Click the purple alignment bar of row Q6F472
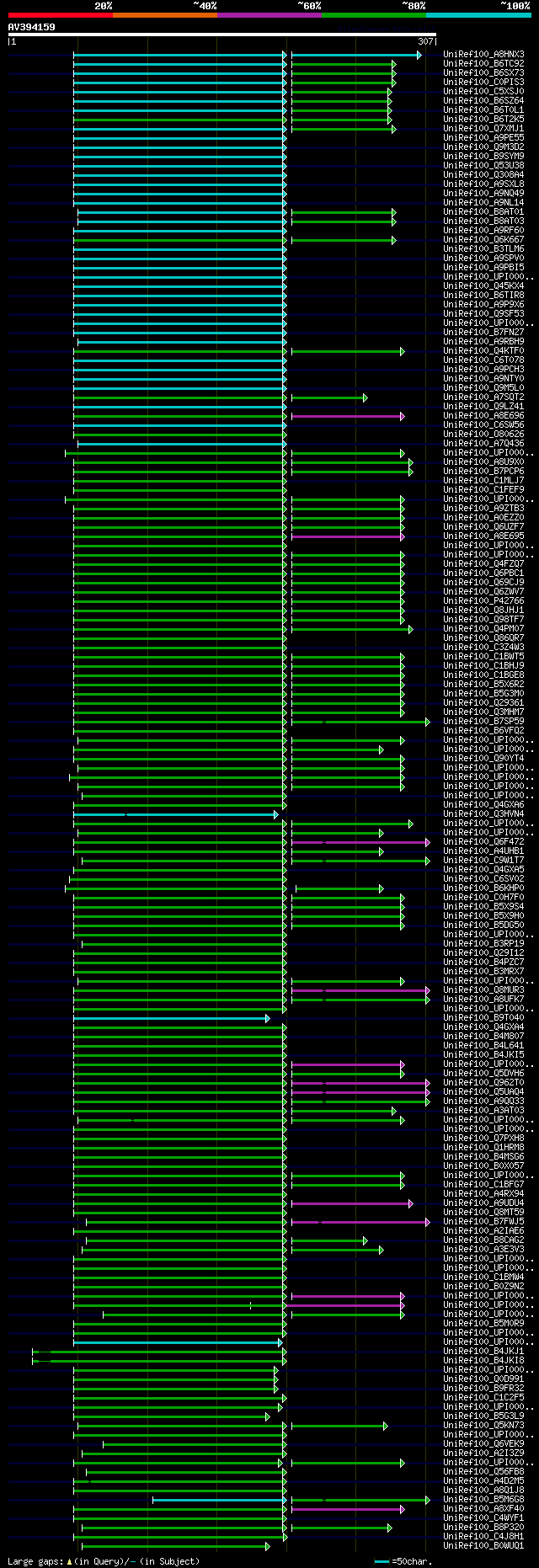 (360, 842)
